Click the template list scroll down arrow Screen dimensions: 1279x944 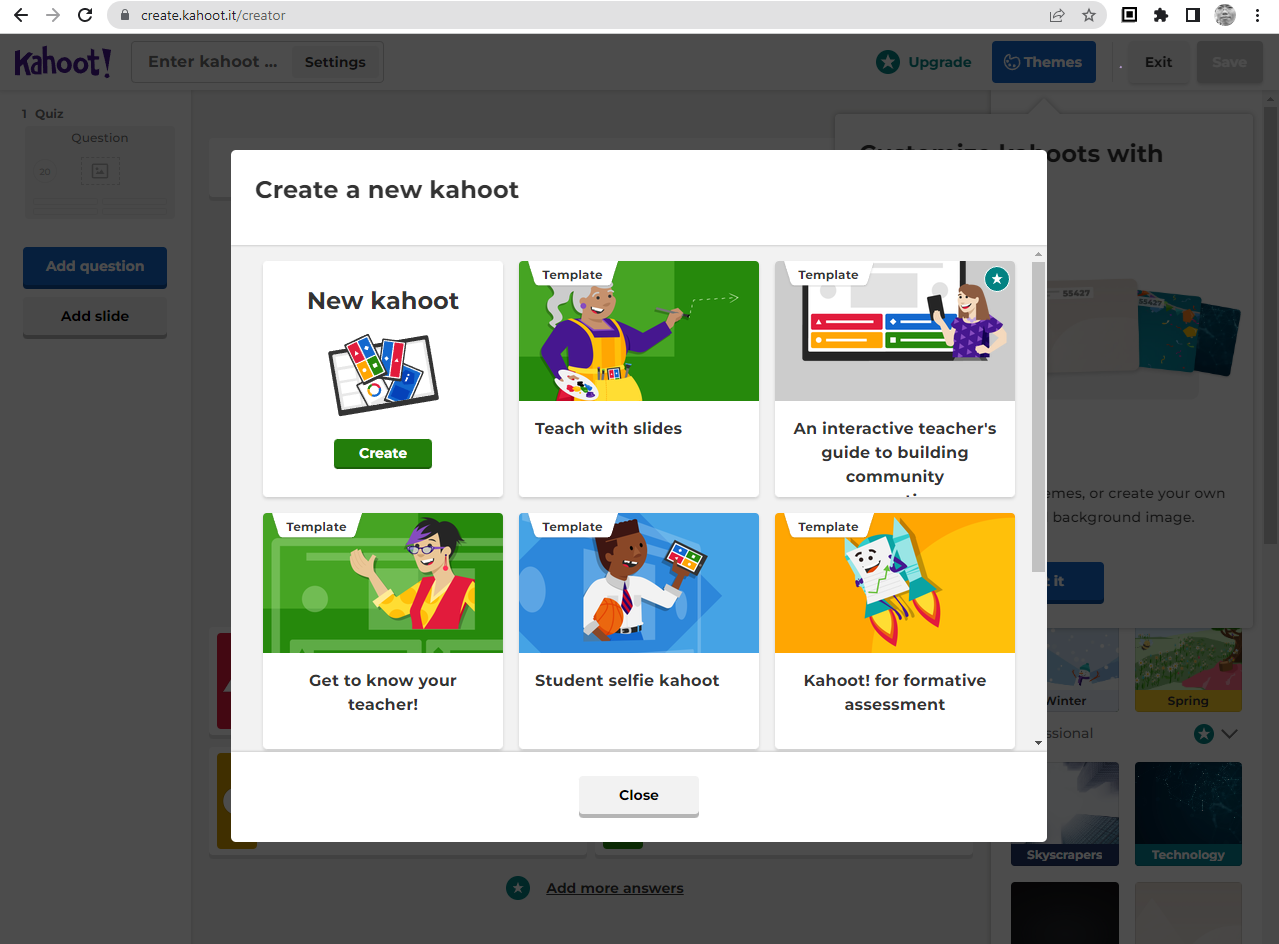click(1038, 742)
